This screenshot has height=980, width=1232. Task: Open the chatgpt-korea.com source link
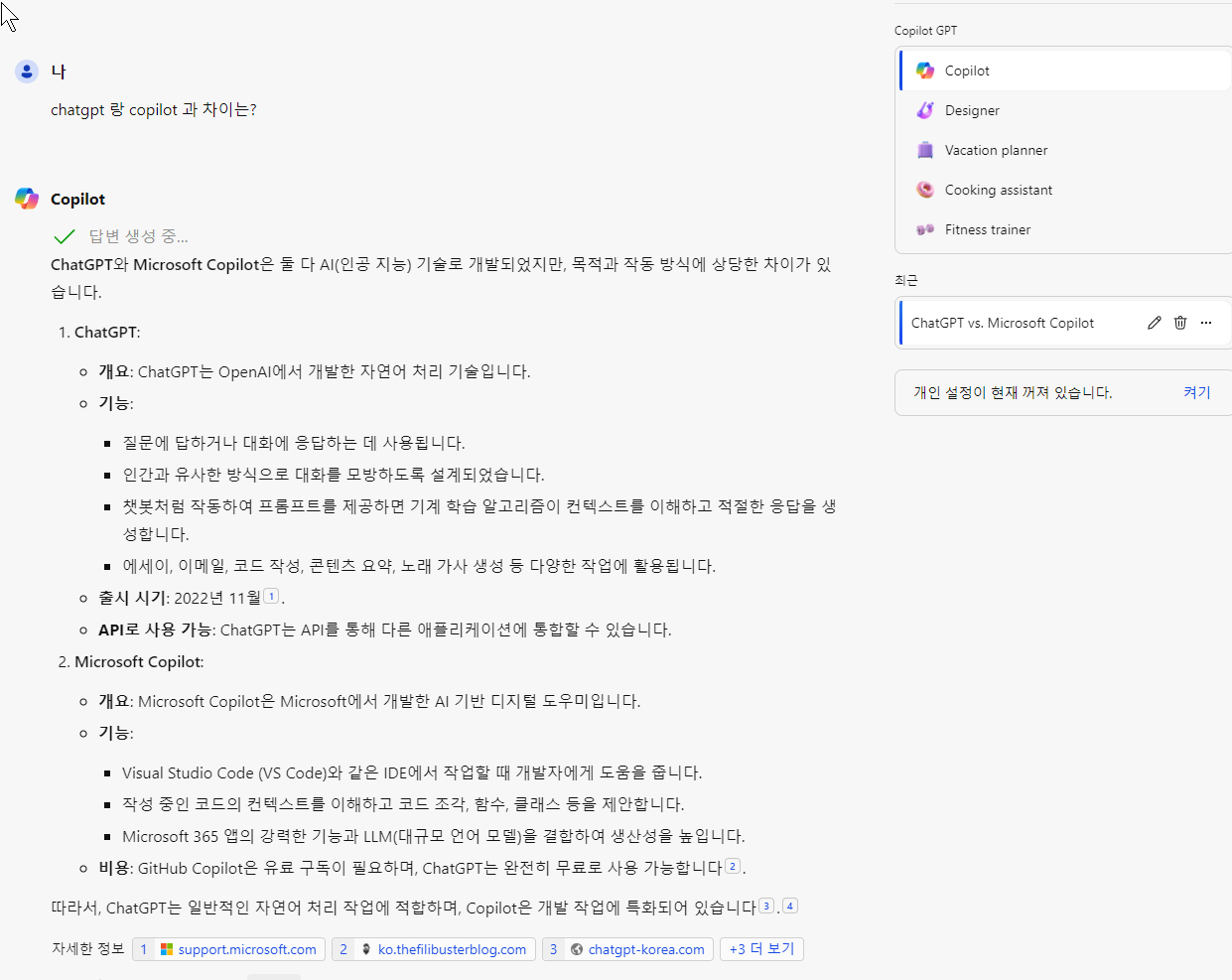pyautogui.click(x=627, y=949)
